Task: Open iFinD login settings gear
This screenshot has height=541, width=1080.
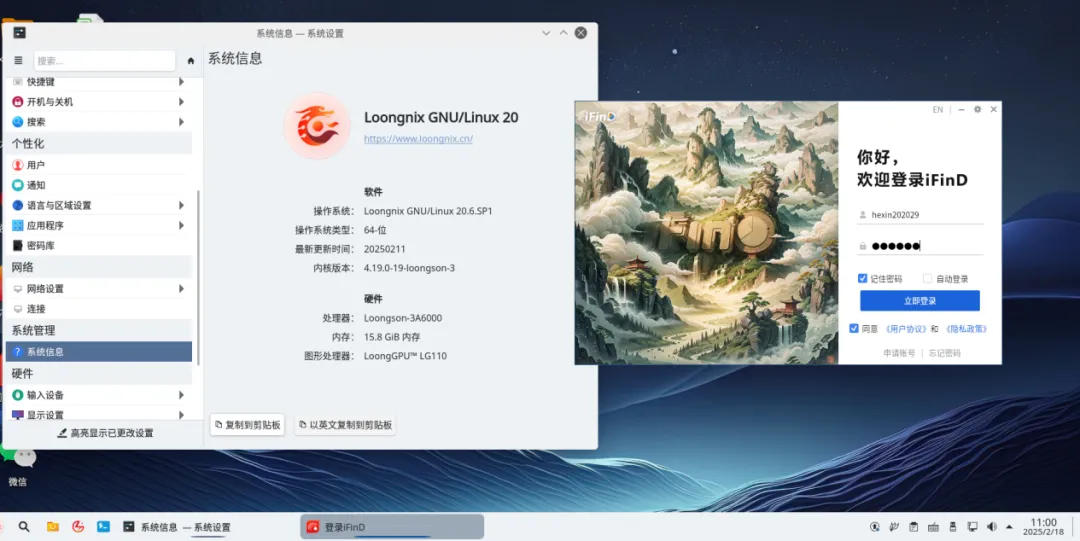Action: (x=977, y=110)
